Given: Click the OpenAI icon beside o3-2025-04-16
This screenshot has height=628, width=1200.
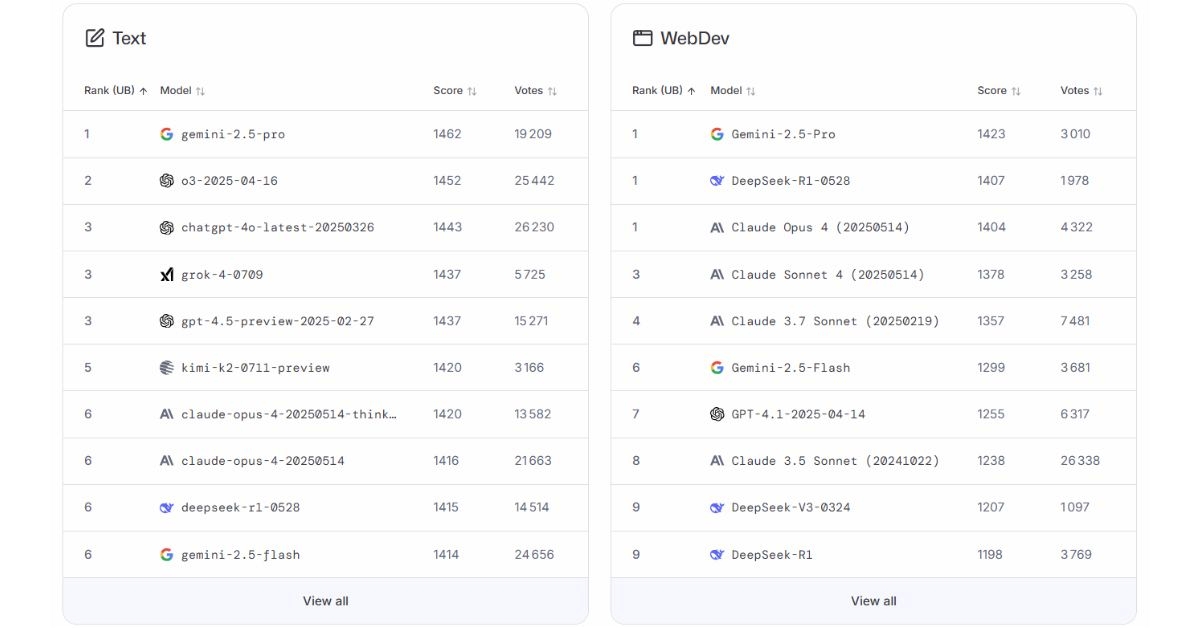Looking at the screenshot, I should pos(167,181).
